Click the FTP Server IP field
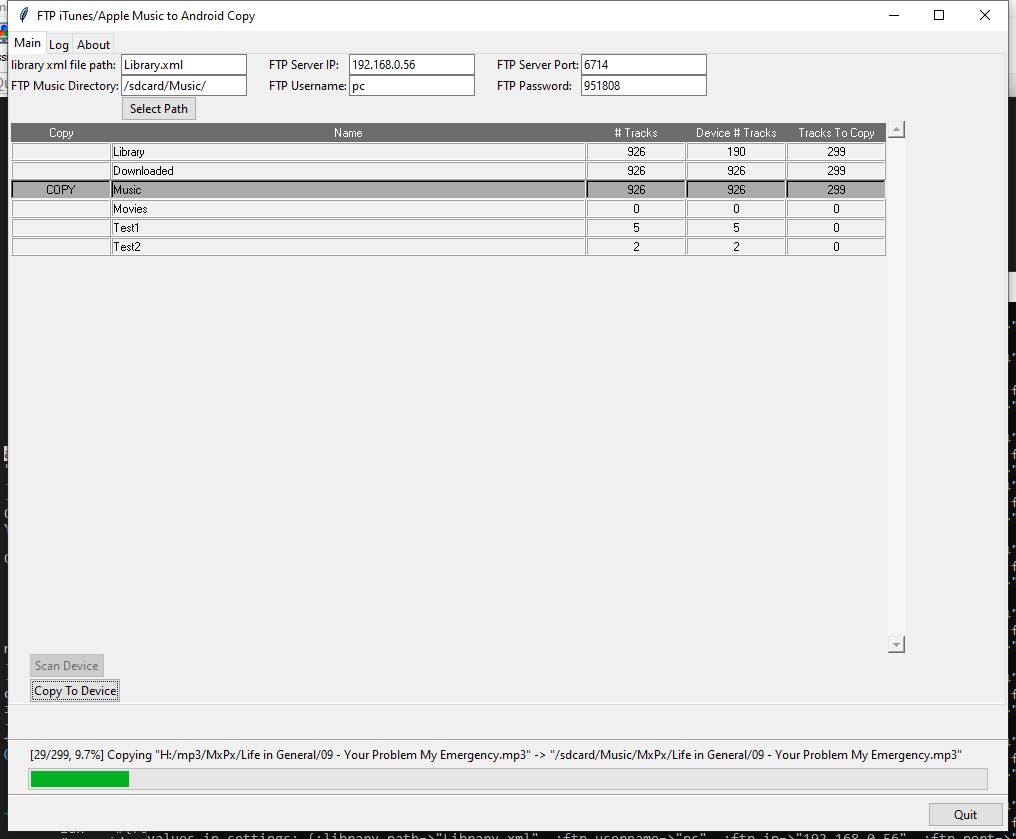Image resolution: width=1016 pixels, height=839 pixels. [x=411, y=63]
